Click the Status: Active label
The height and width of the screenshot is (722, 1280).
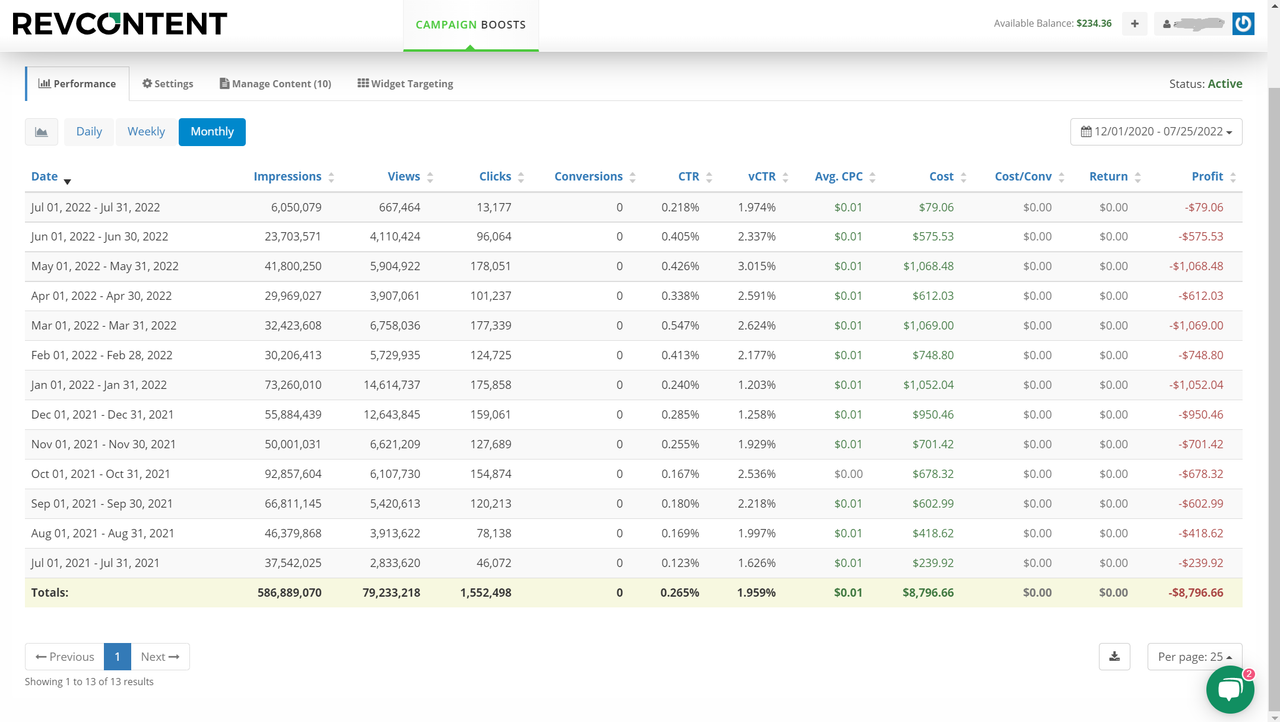1206,84
